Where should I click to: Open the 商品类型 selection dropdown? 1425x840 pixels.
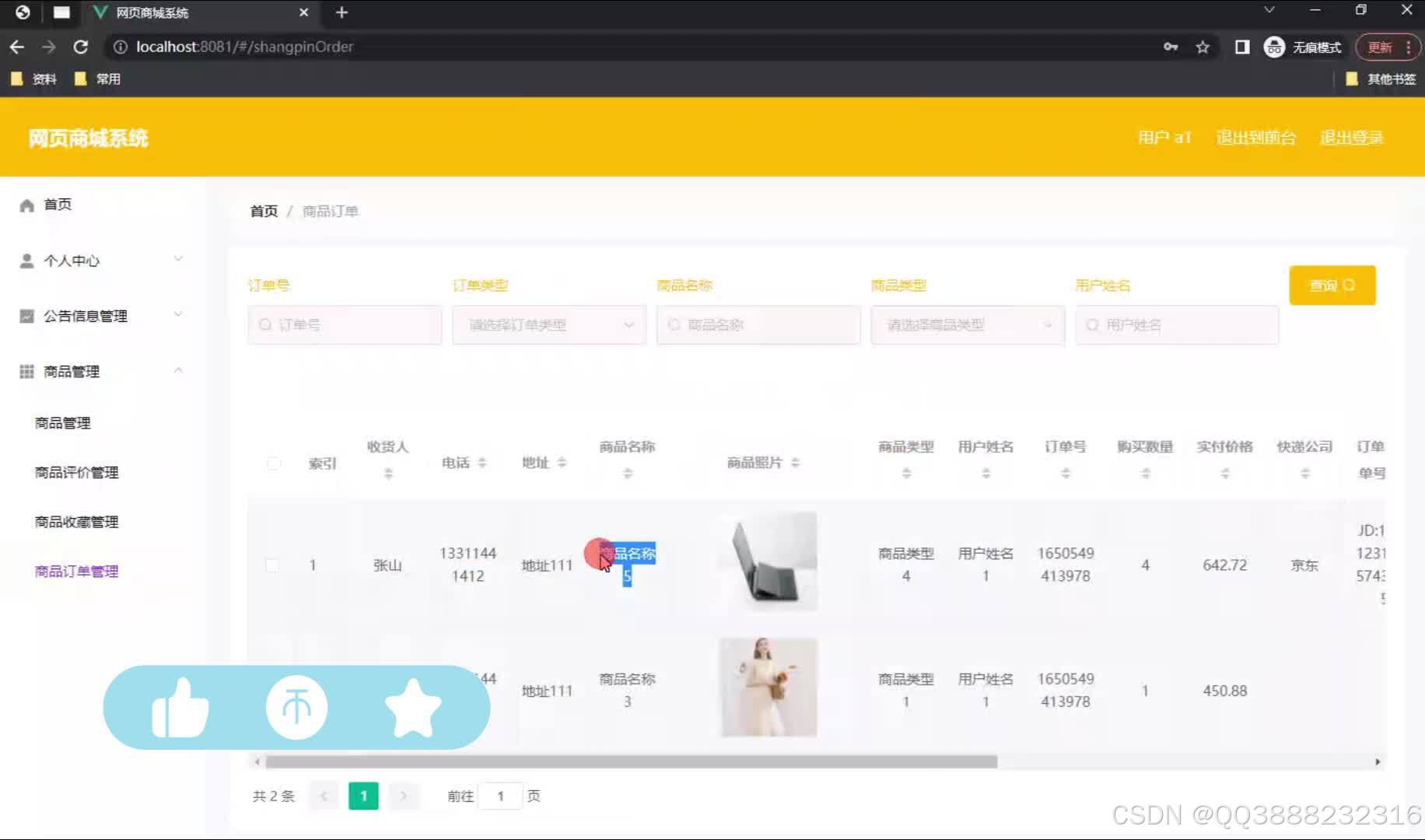tap(967, 324)
